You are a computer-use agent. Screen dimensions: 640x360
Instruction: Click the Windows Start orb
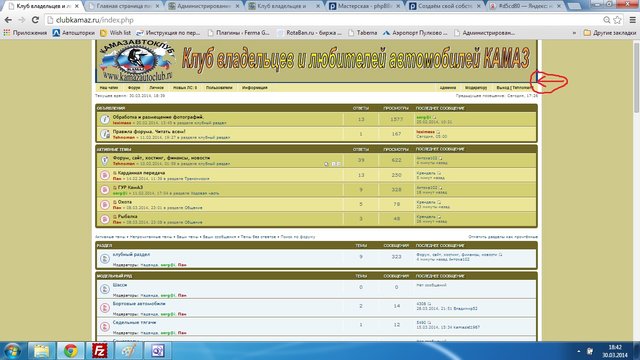click(x=13, y=351)
